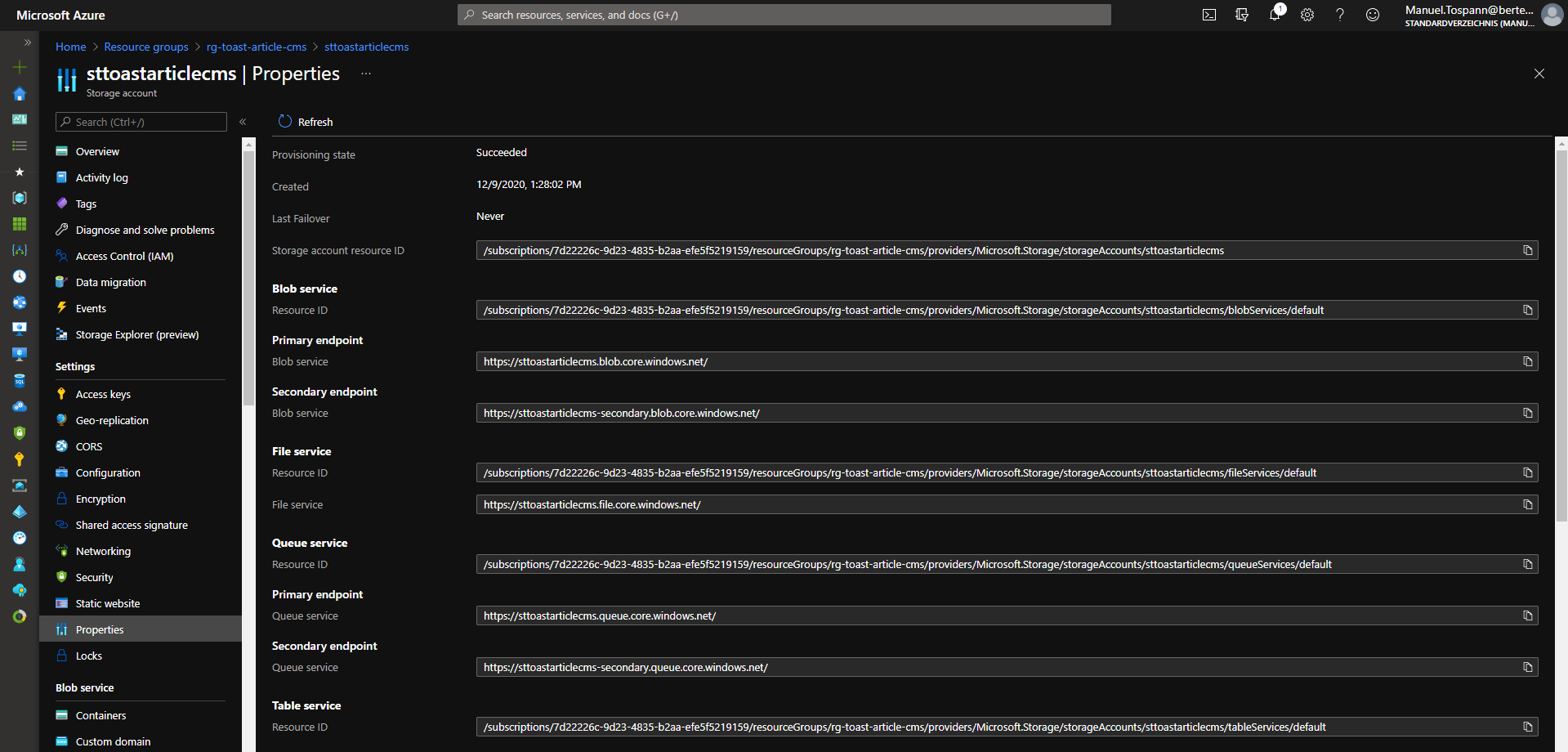1568x752 pixels.
Task: Click the resource menu scrollbar
Action: (x=248, y=278)
